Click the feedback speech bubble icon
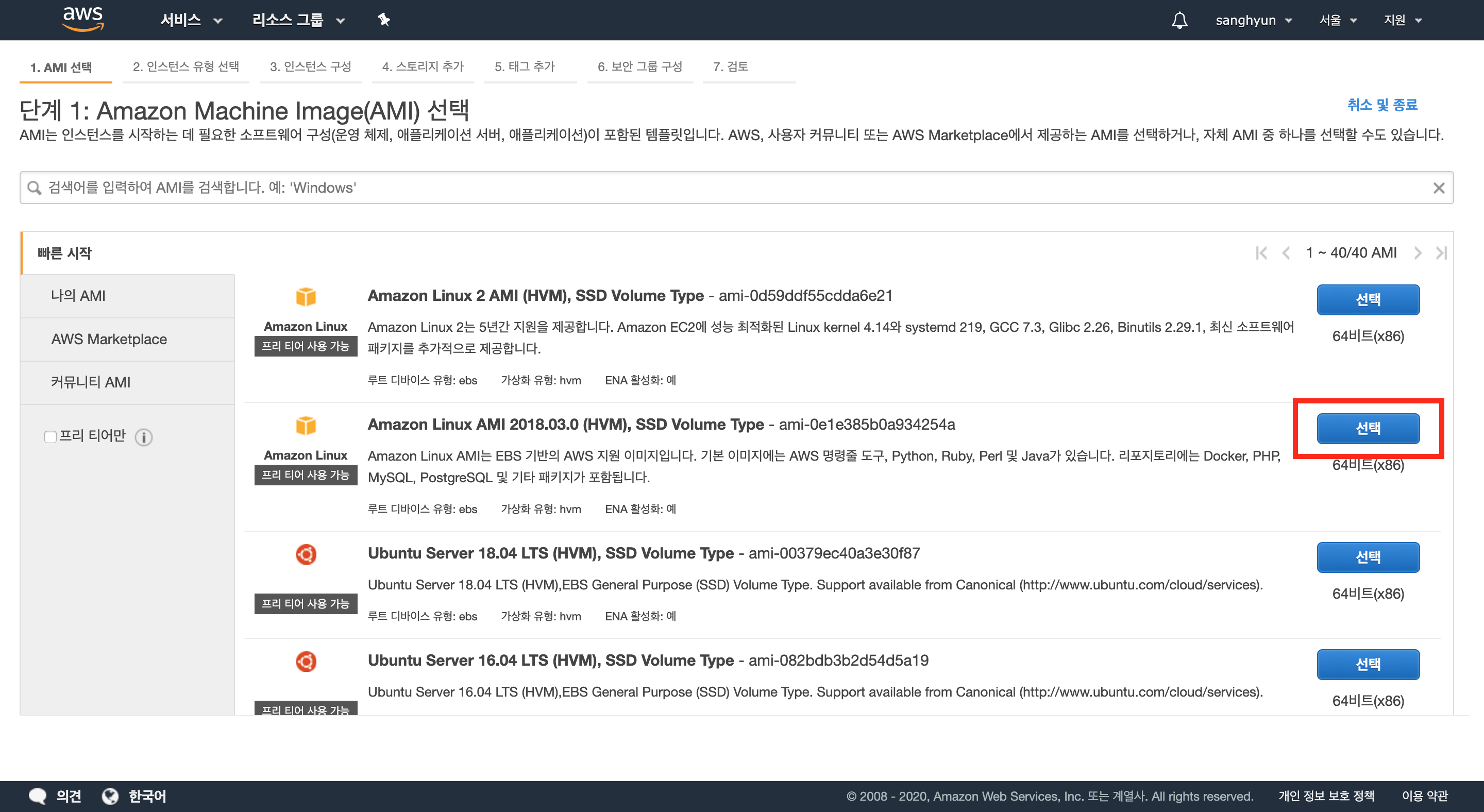Screen dimensions: 1484x812 [38, 796]
